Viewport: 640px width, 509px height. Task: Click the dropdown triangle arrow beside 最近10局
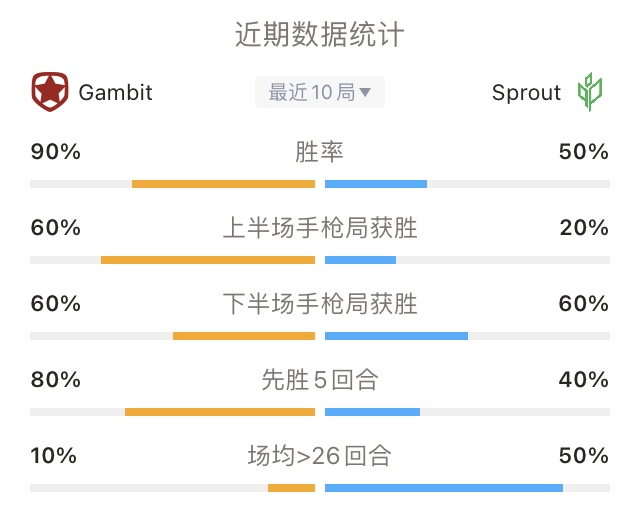(364, 92)
